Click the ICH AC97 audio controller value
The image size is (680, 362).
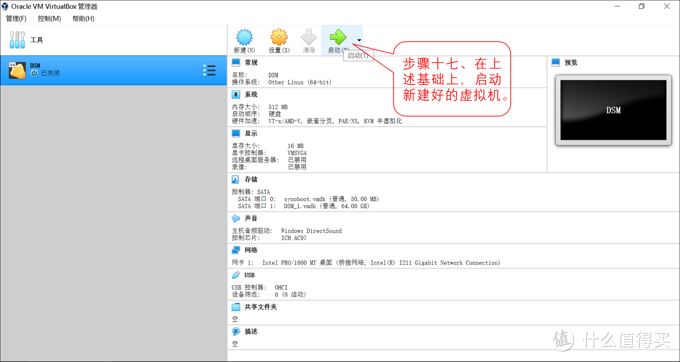click(294, 238)
